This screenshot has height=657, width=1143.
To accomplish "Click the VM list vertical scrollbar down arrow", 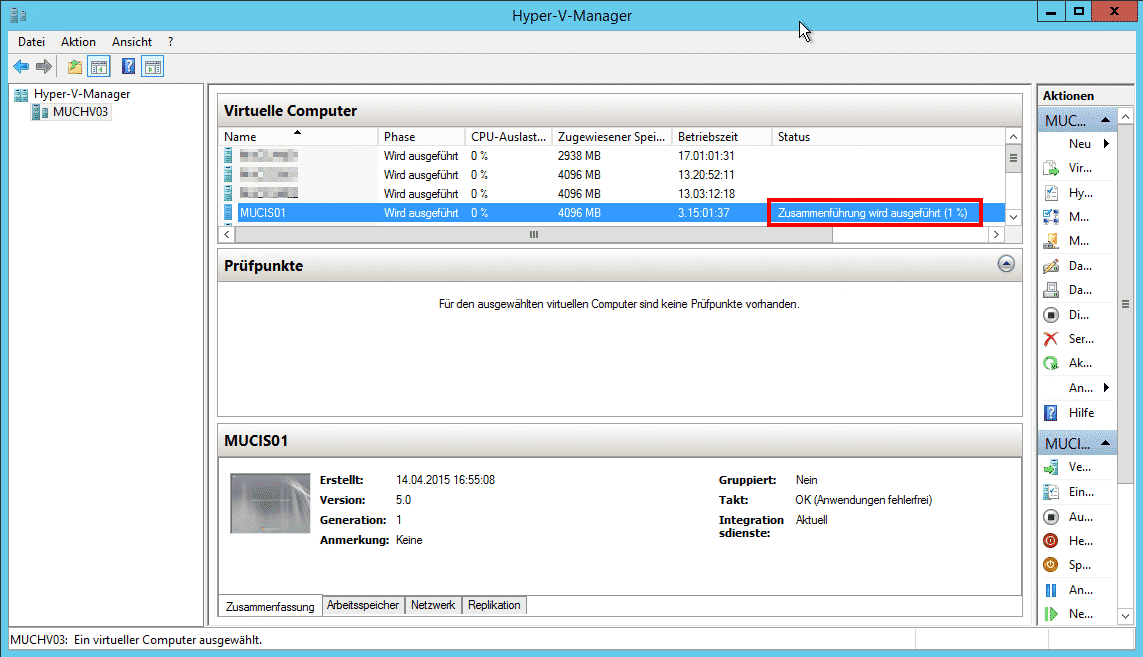I will [x=1013, y=217].
